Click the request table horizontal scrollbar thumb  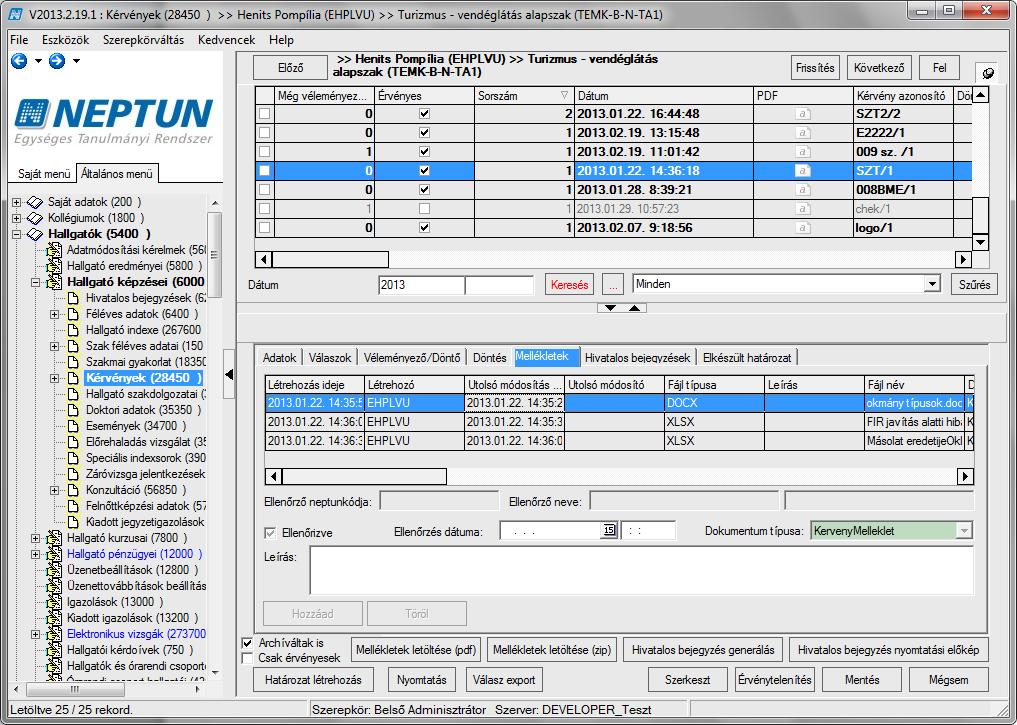tap(331, 259)
